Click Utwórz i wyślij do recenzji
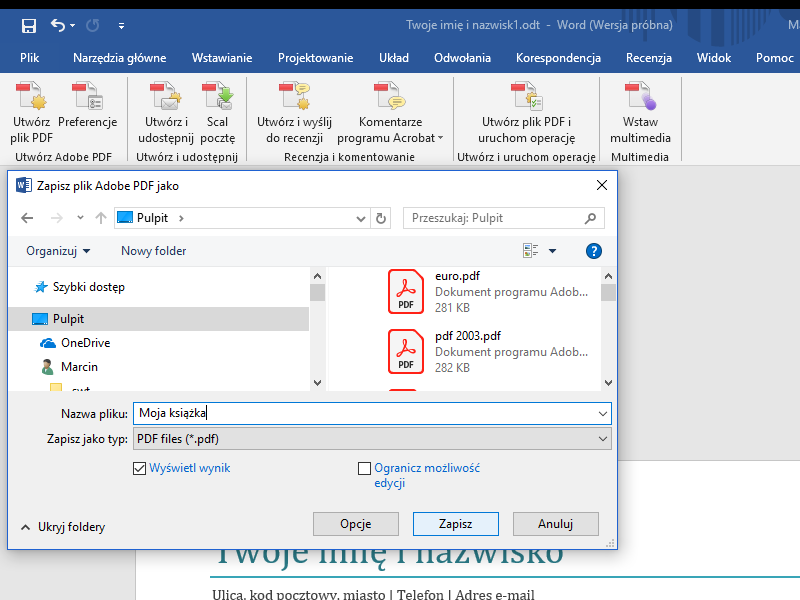Image resolution: width=800 pixels, height=600 pixels. click(294, 113)
